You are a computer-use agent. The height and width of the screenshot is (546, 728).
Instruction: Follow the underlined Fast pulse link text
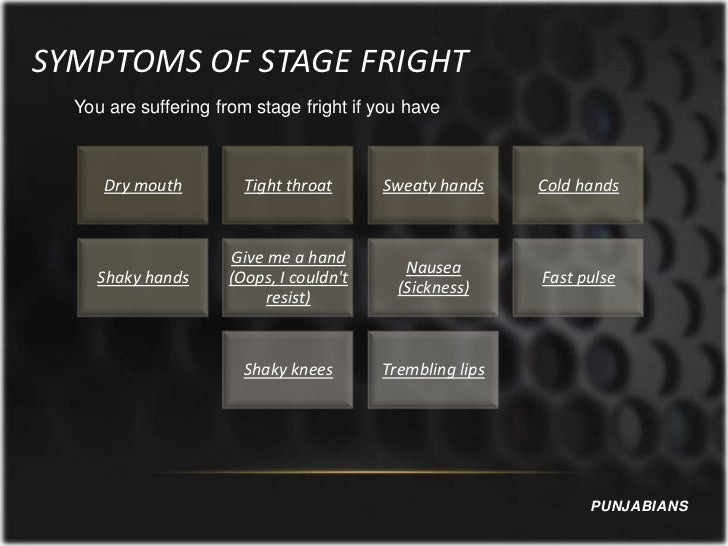(578, 278)
